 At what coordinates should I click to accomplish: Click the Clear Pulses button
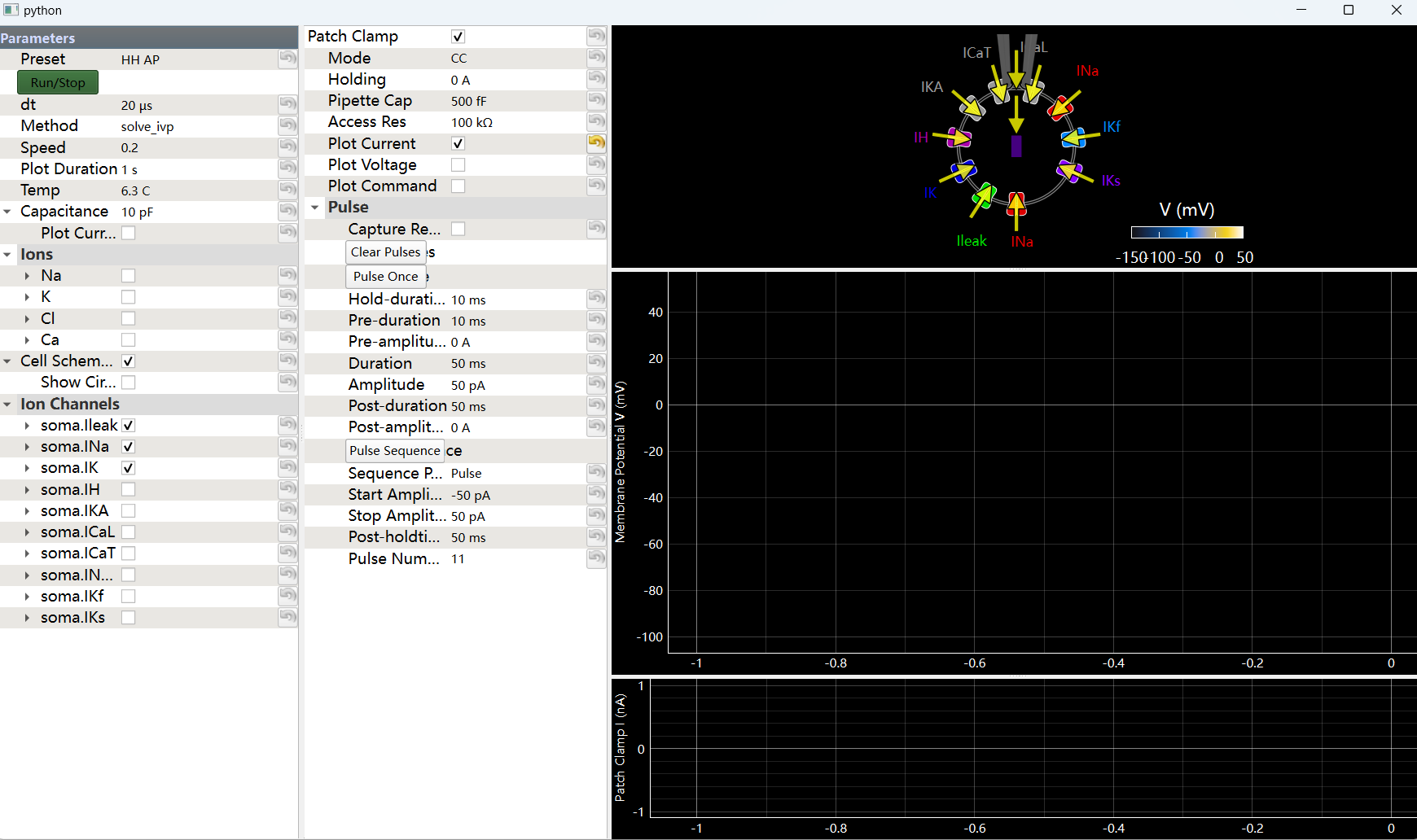click(386, 252)
